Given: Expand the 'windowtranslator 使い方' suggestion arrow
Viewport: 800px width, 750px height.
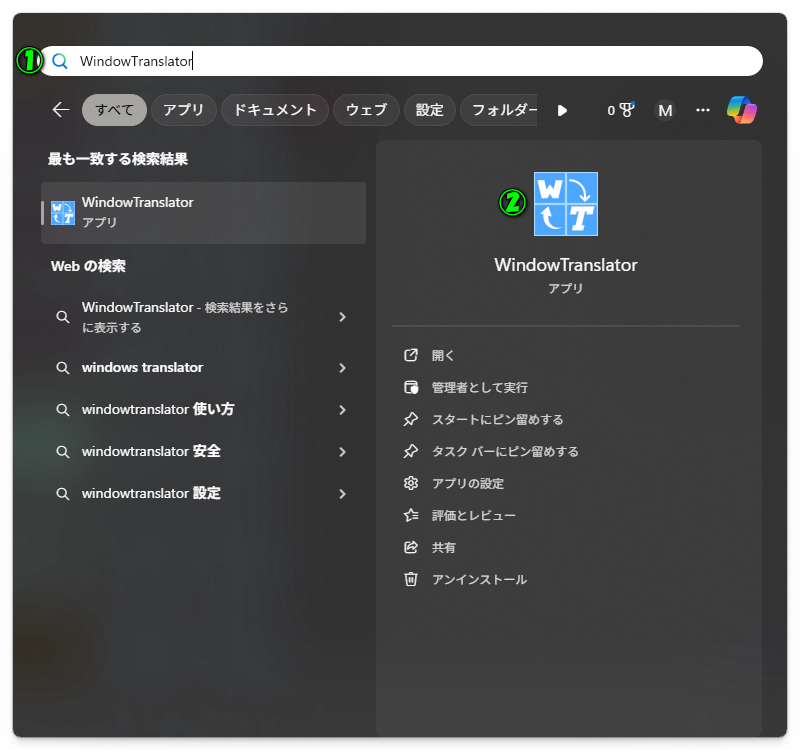Looking at the screenshot, I should (x=342, y=410).
